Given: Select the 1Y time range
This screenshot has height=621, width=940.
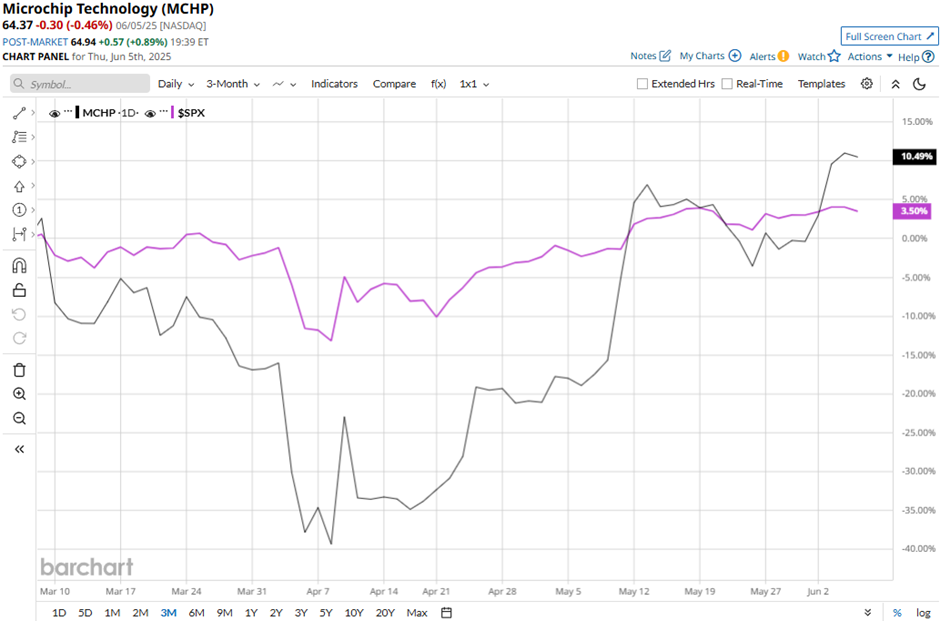Looking at the screenshot, I should point(251,613).
